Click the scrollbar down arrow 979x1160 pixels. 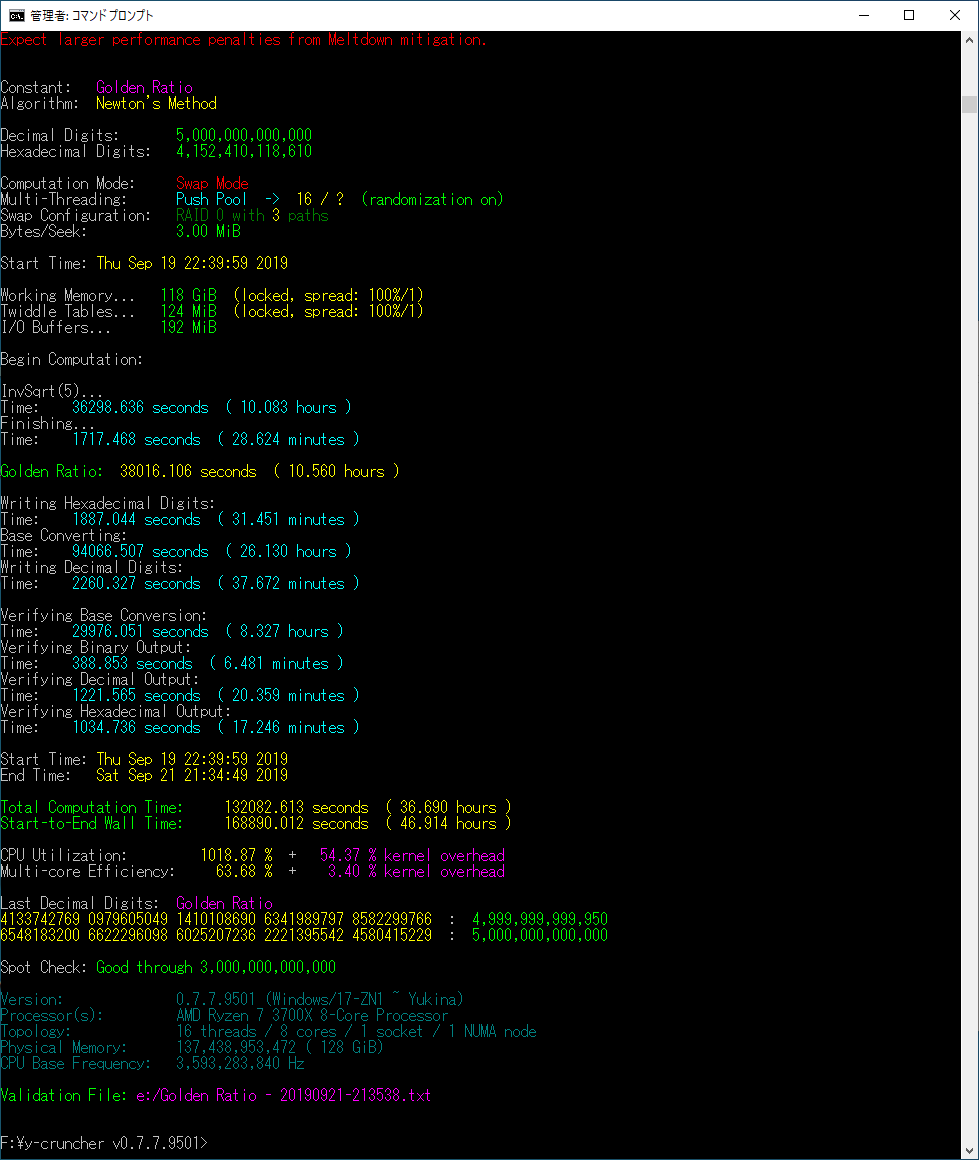969,1150
